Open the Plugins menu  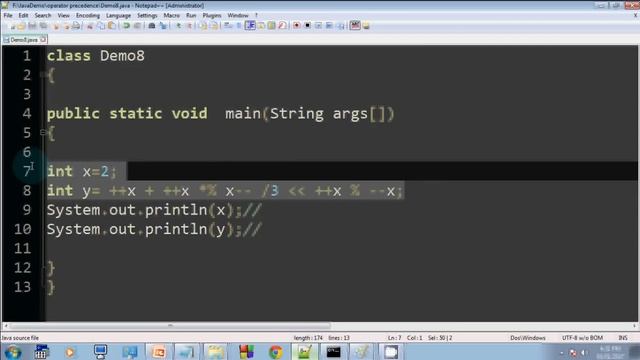[212, 16]
